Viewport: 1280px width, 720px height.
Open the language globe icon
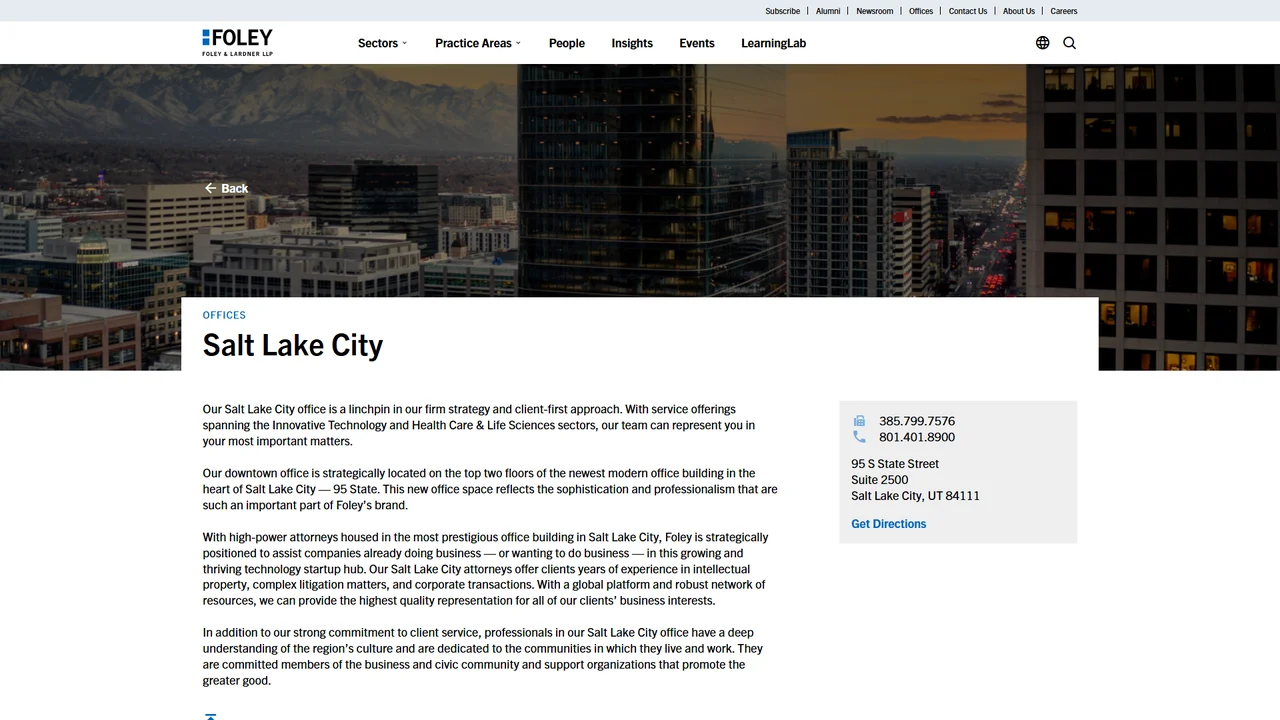point(1043,43)
